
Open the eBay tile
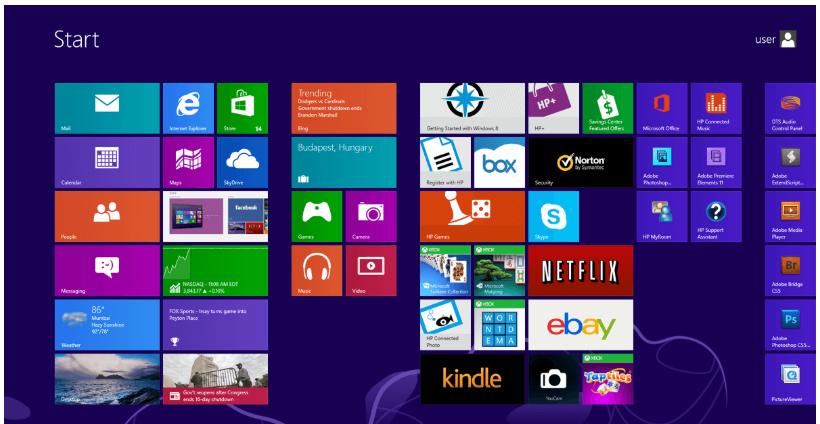click(580, 324)
